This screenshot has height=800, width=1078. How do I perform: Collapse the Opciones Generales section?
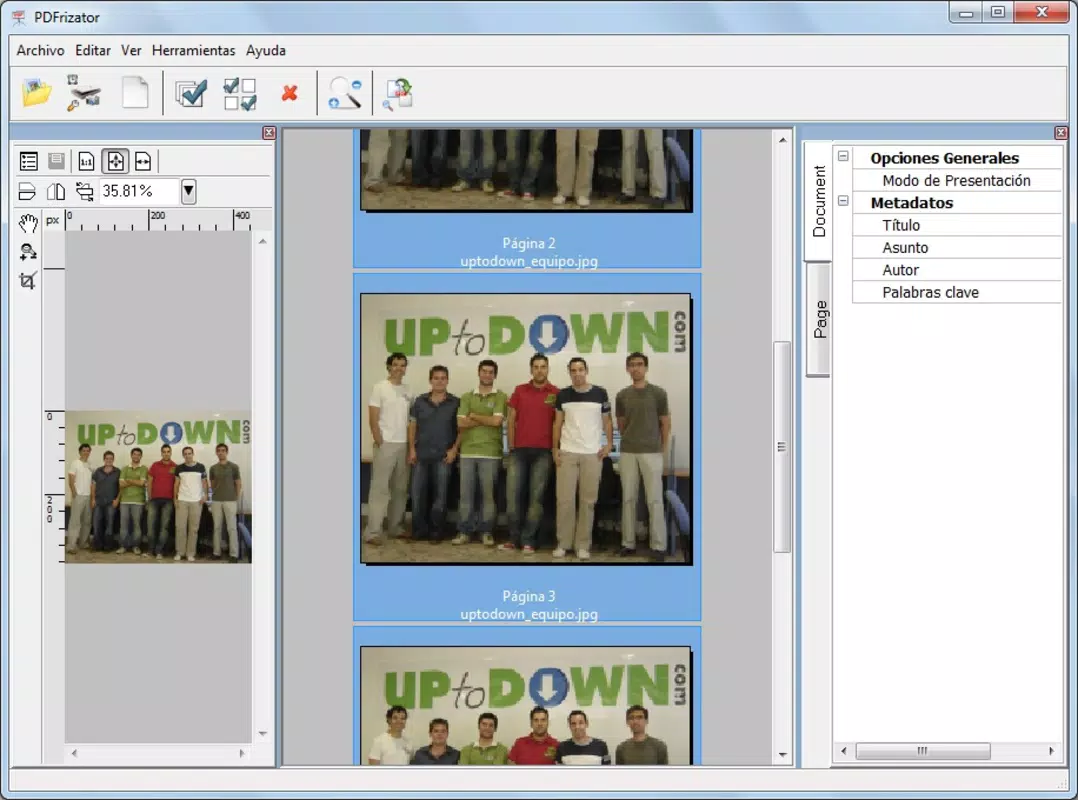point(843,157)
